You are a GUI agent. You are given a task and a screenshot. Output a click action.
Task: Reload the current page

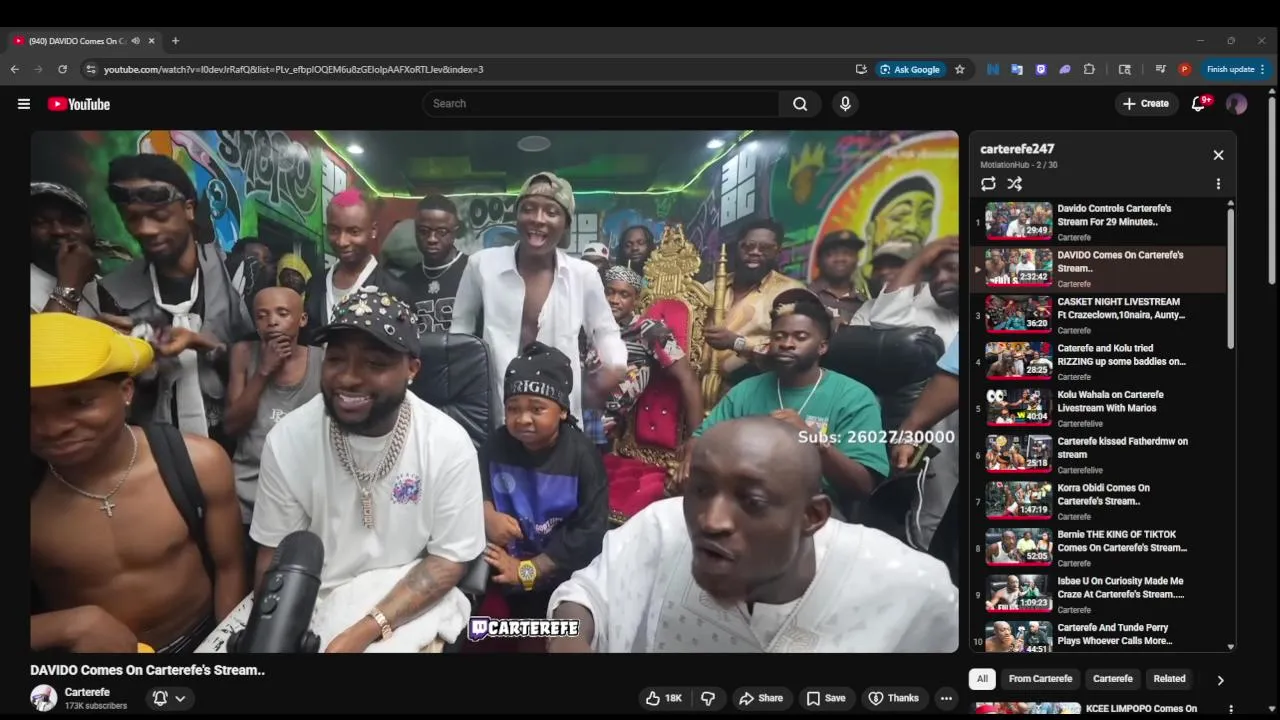click(x=62, y=69)
